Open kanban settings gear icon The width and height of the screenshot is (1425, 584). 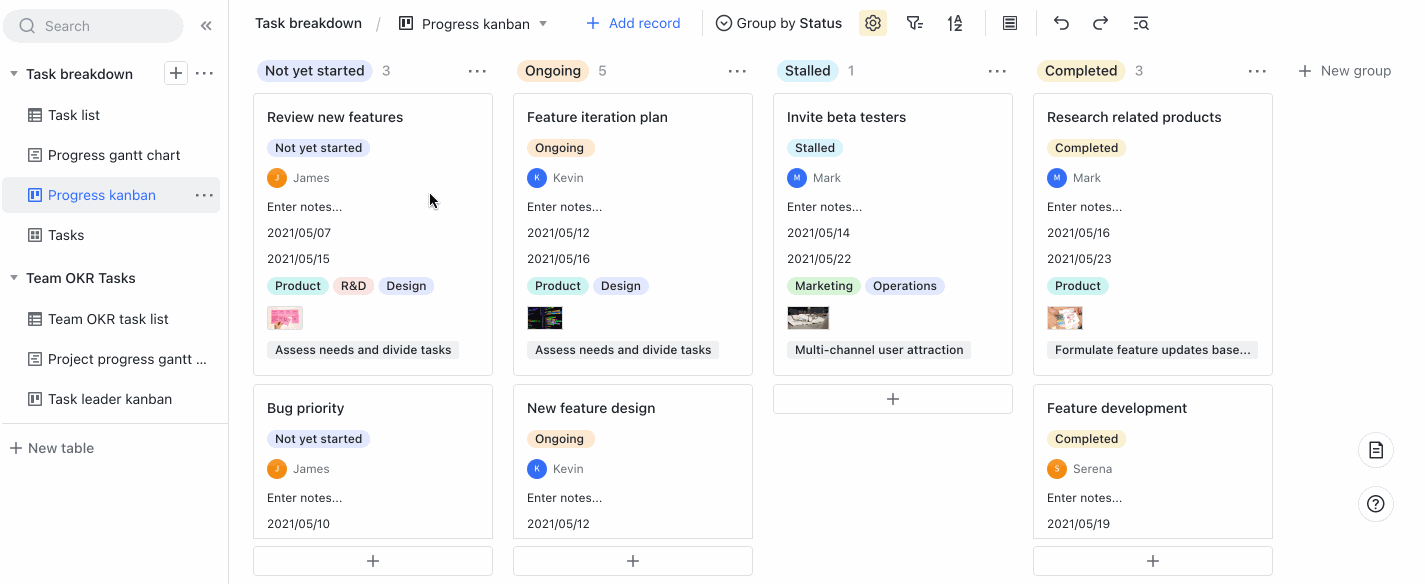[x=873, y=23]
